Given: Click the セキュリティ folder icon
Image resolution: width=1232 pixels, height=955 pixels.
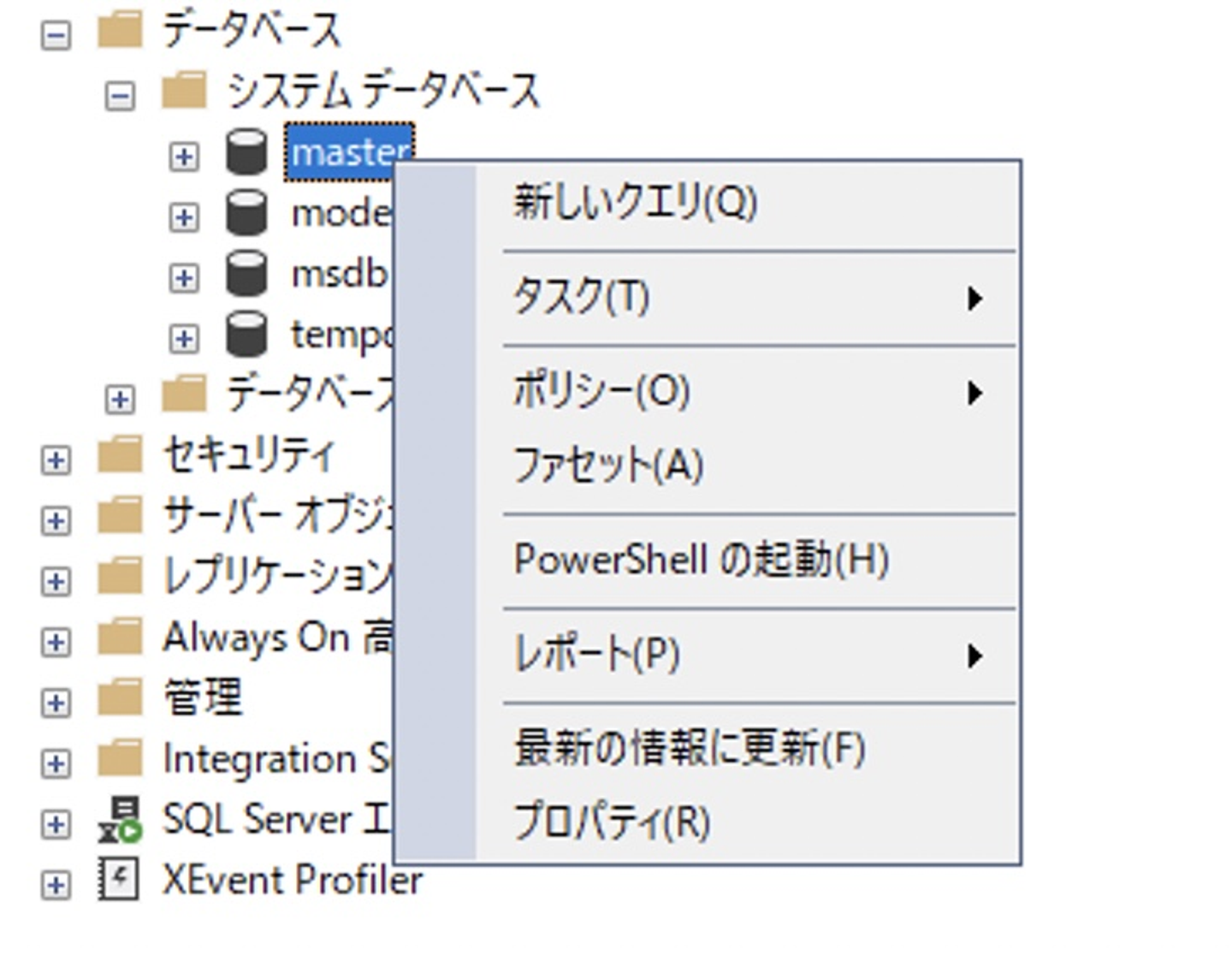Looking at the screenshot, I should (x=120, y=456).
